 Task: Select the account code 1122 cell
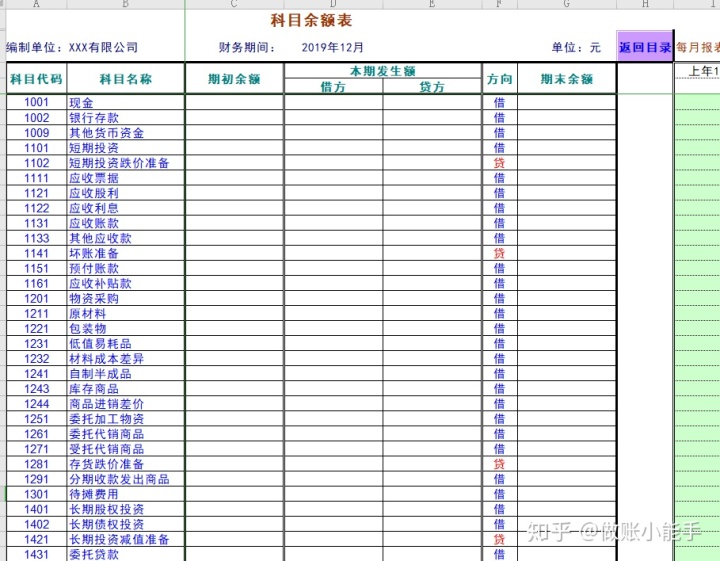pos(36,208)
